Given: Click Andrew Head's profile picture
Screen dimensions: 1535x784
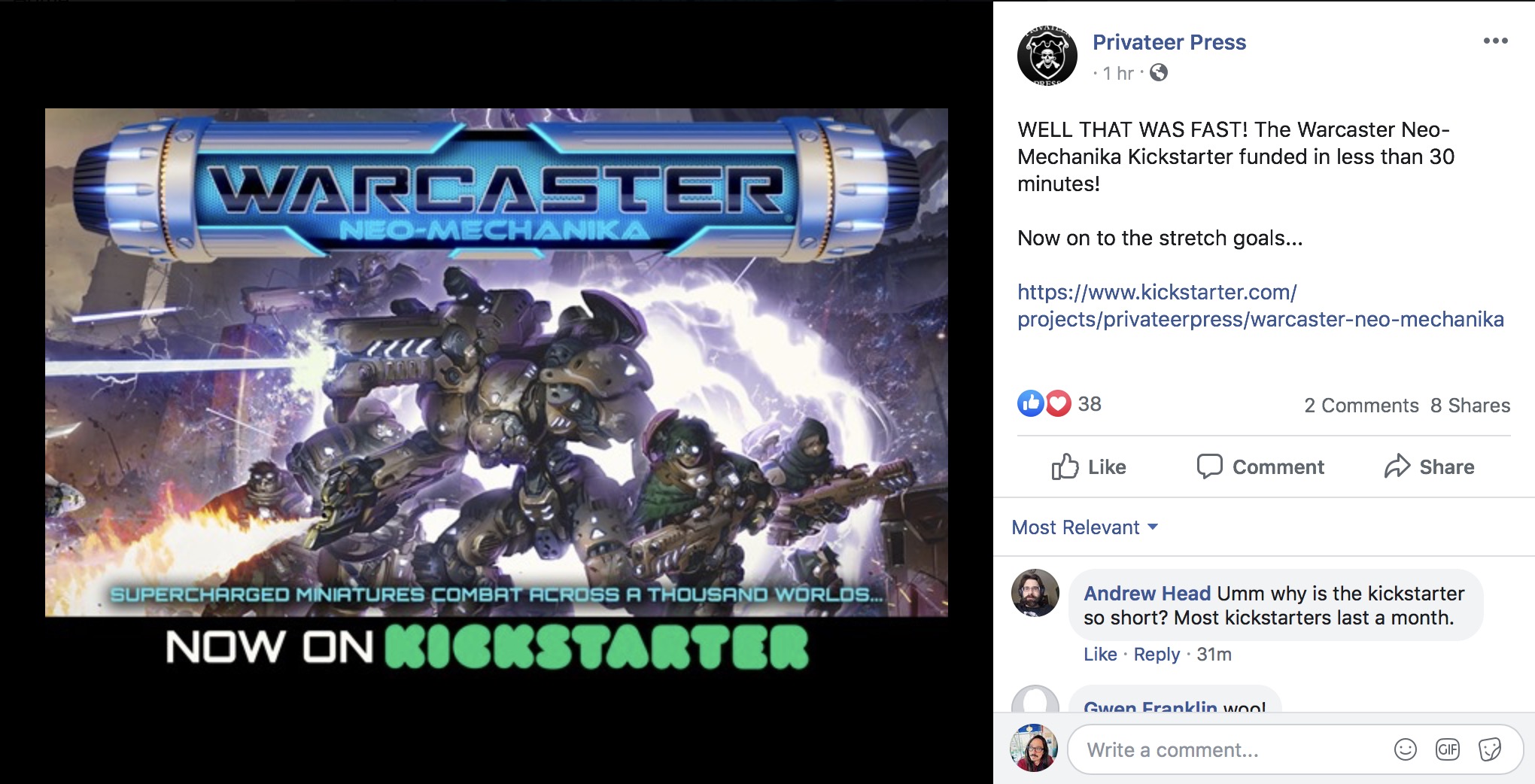Looking at the screenshot, I should 1035,593.
